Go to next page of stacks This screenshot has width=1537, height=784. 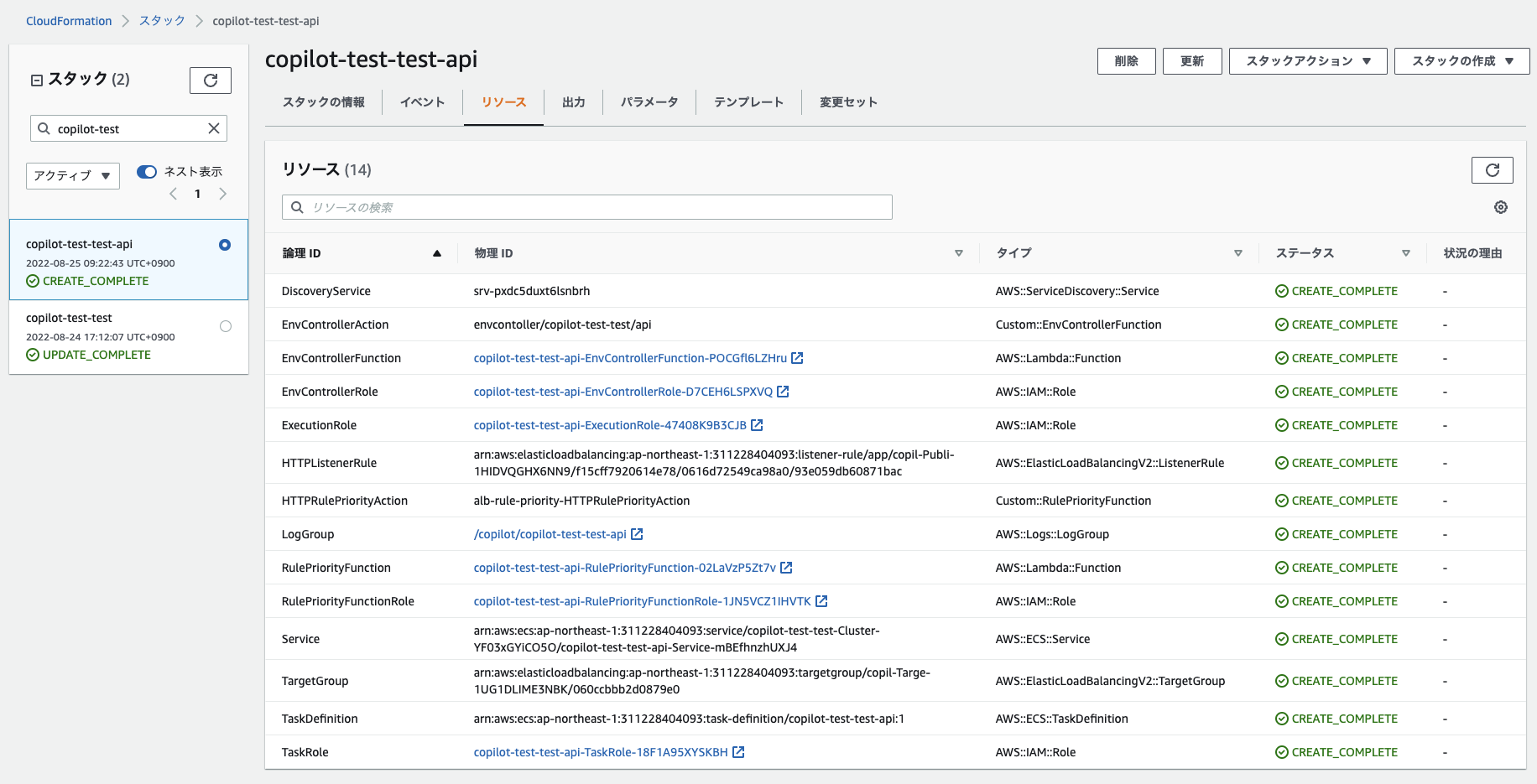[x=222, y=194]
